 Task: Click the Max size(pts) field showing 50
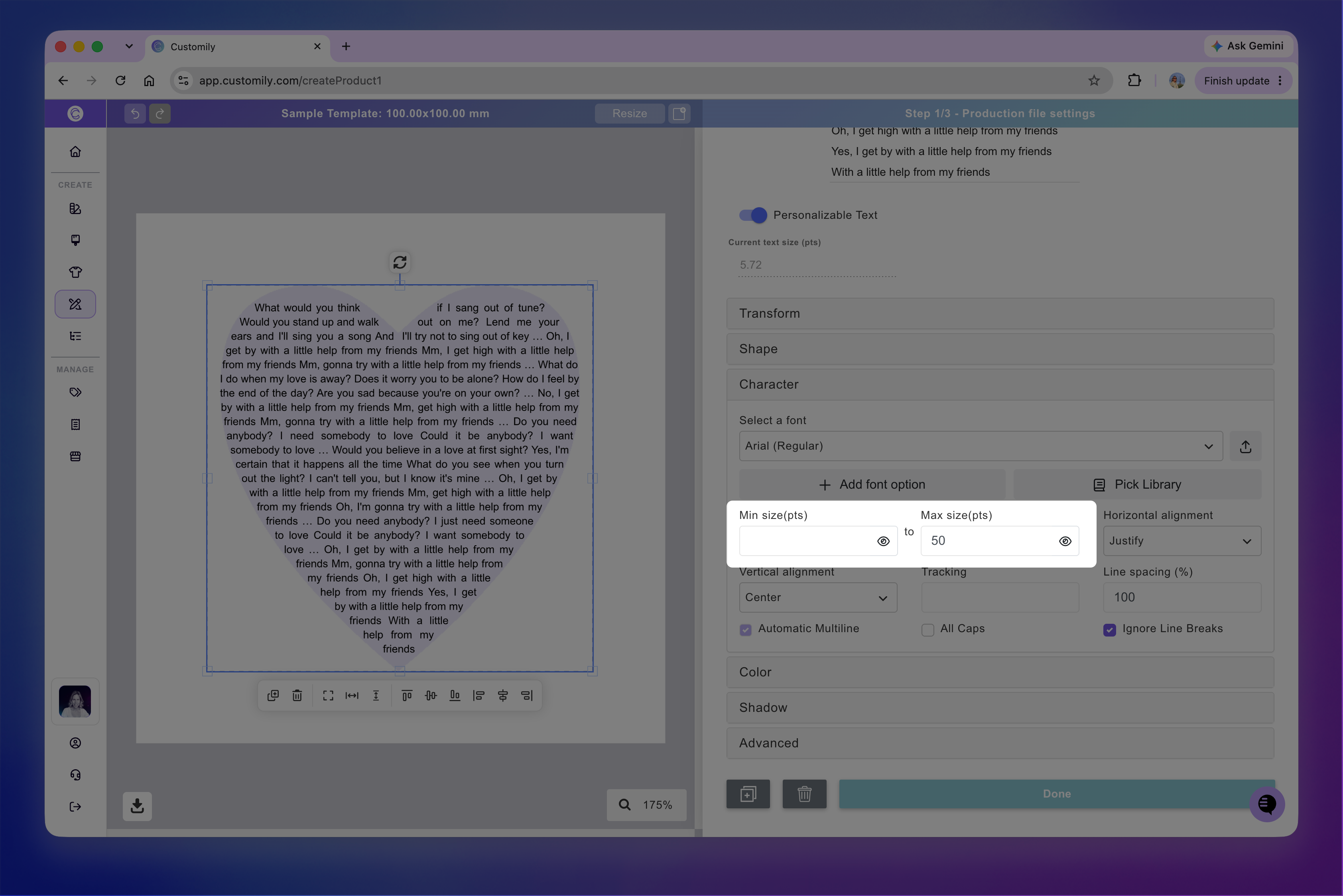click(1000, 541)
